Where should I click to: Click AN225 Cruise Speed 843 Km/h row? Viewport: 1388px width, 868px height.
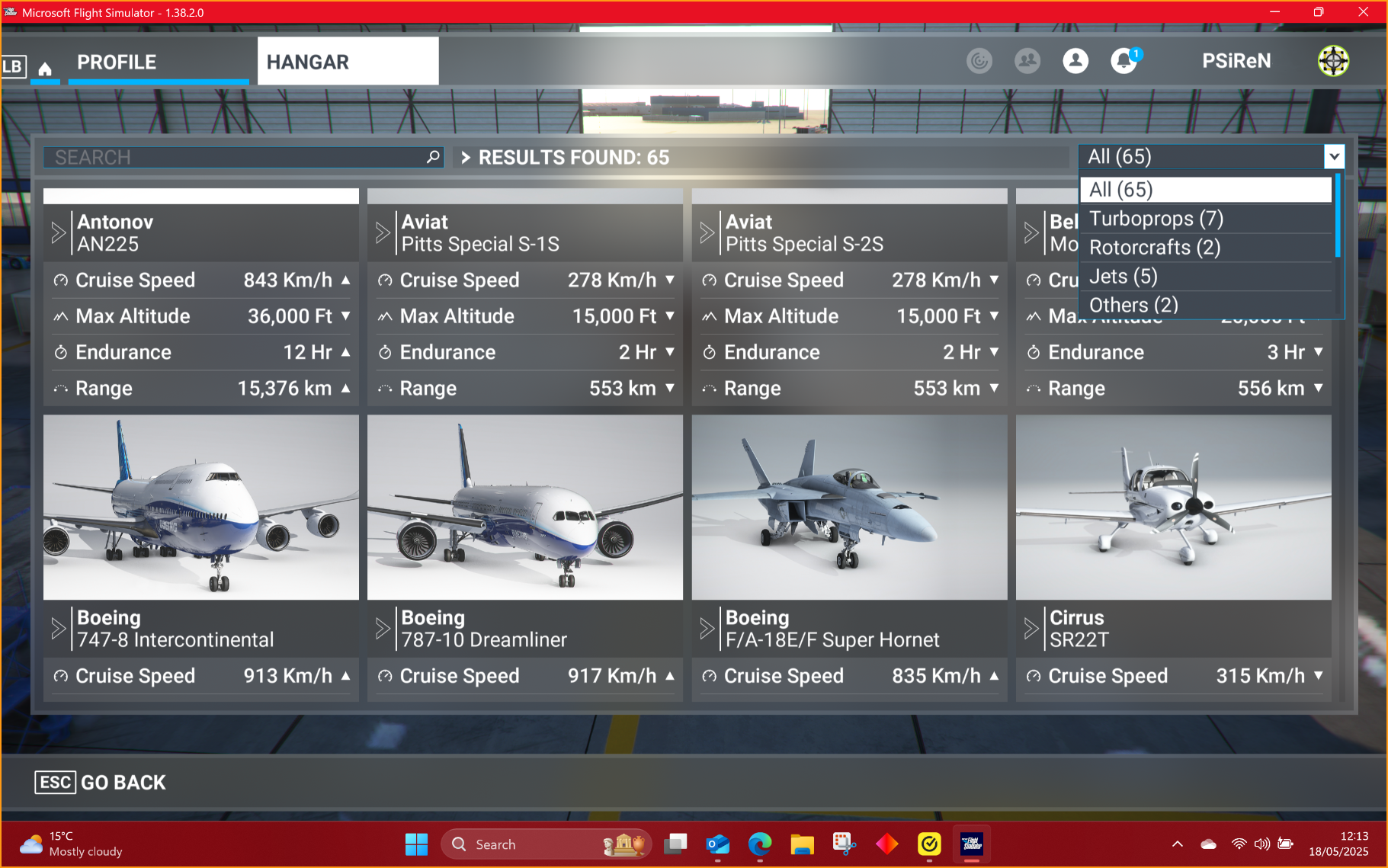tap(201, 280)
